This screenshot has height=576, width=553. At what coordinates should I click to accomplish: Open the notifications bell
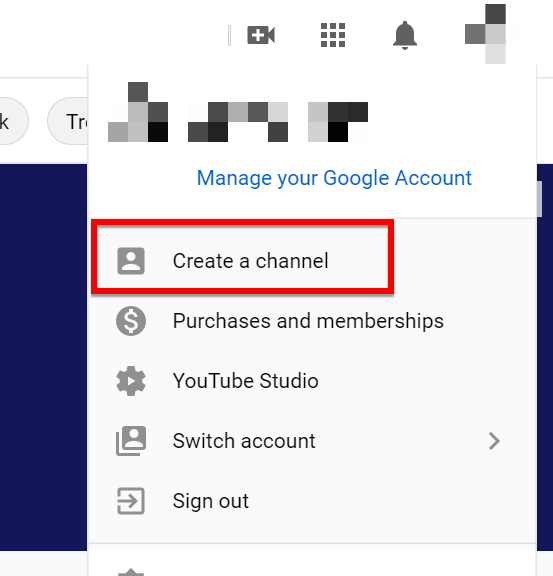coord(405,35)
